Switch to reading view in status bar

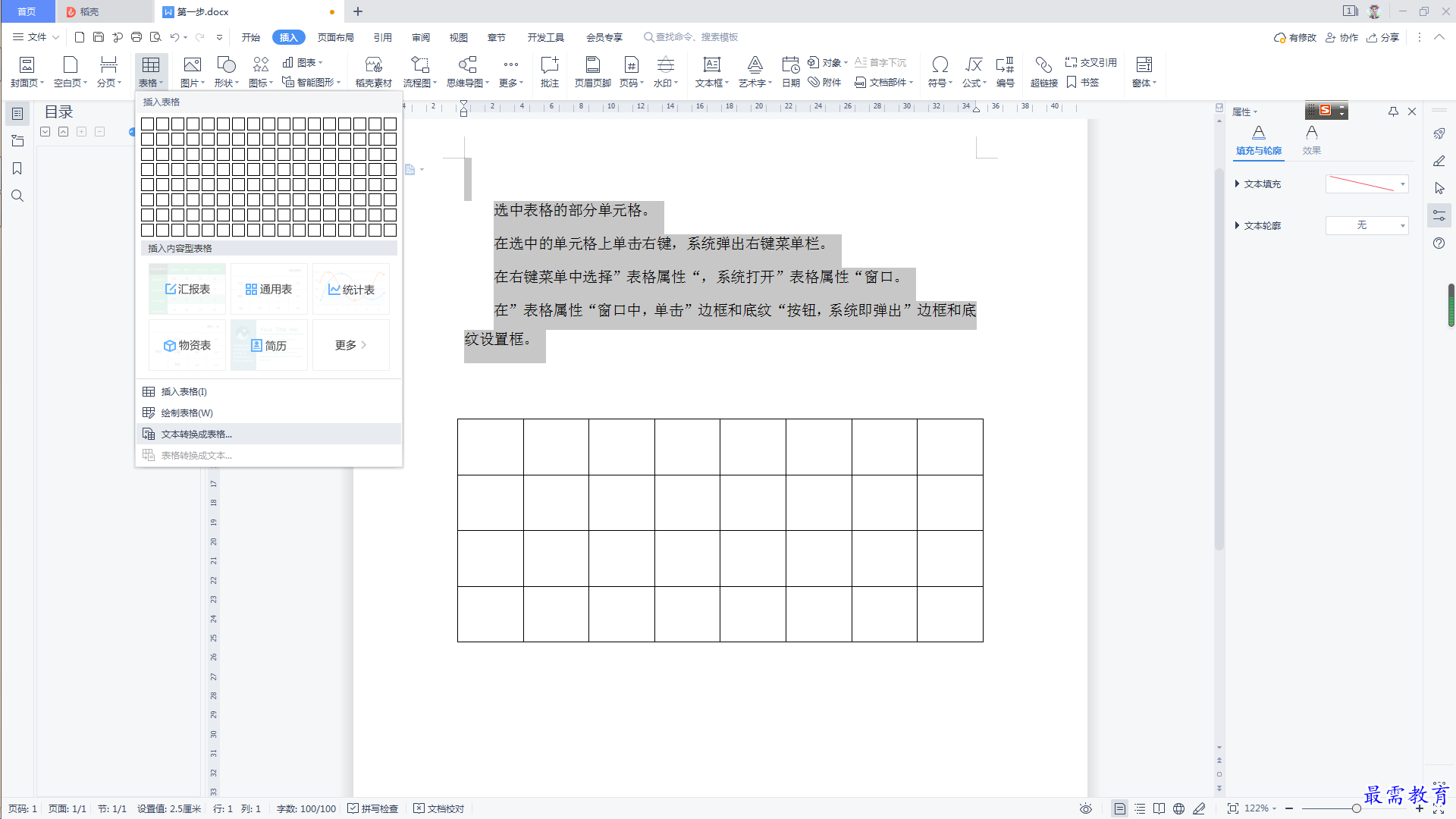[1159, 808]
